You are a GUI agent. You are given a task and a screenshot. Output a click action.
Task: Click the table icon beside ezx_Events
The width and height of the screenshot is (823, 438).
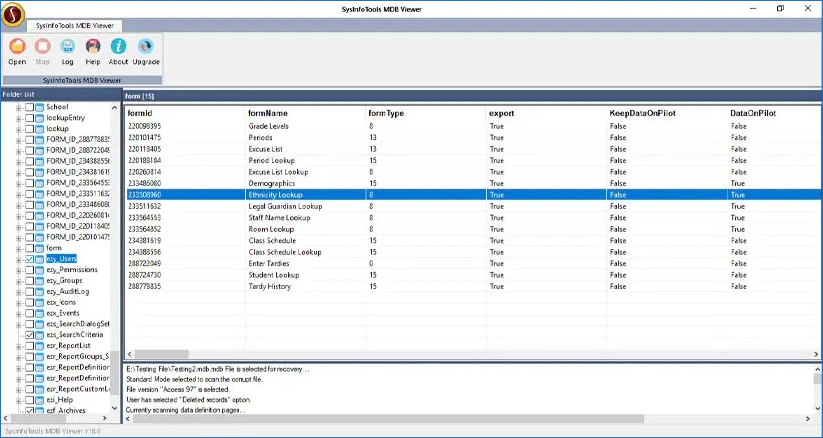[40, 314]
